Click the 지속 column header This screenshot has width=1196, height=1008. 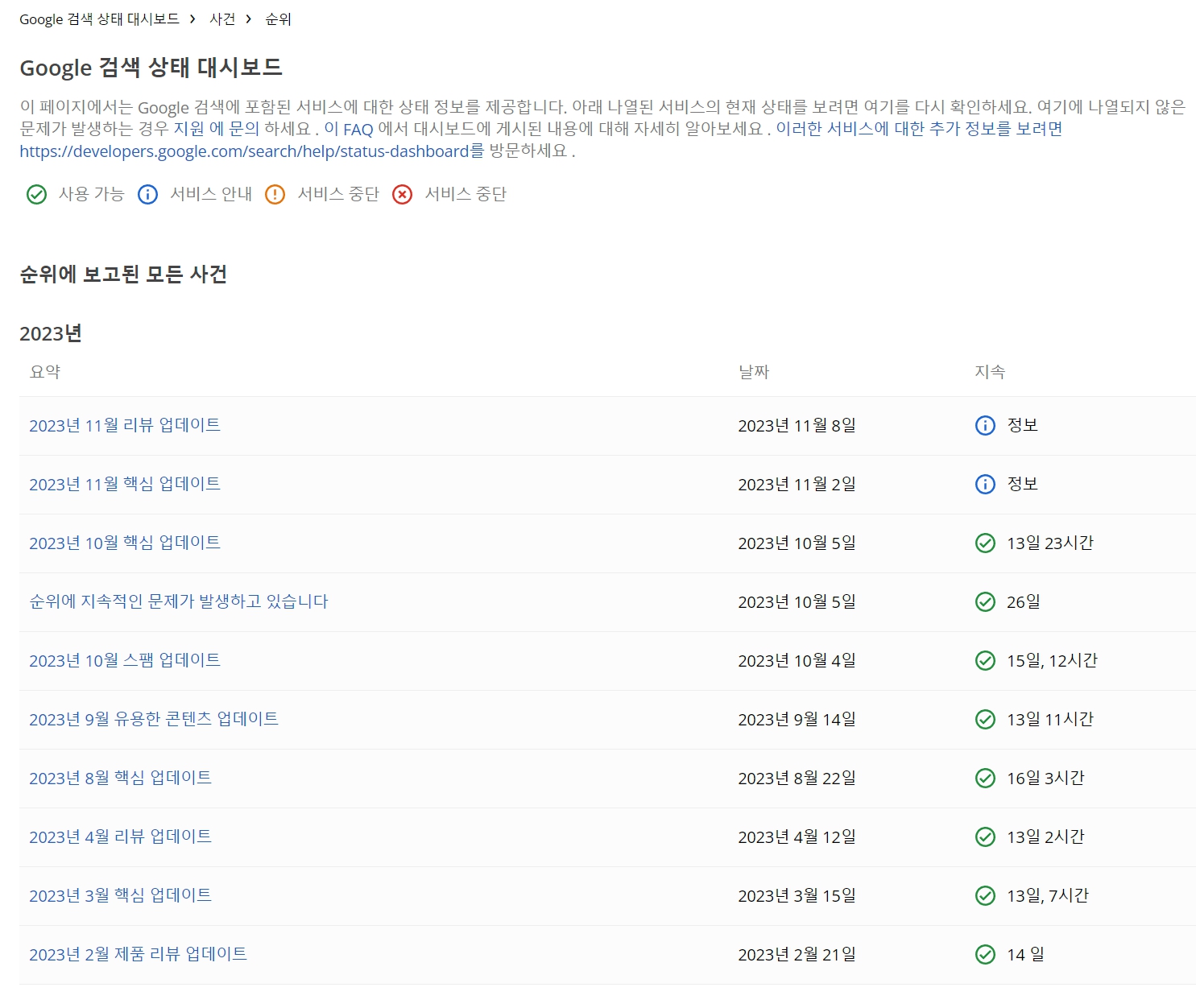[990, 372]
